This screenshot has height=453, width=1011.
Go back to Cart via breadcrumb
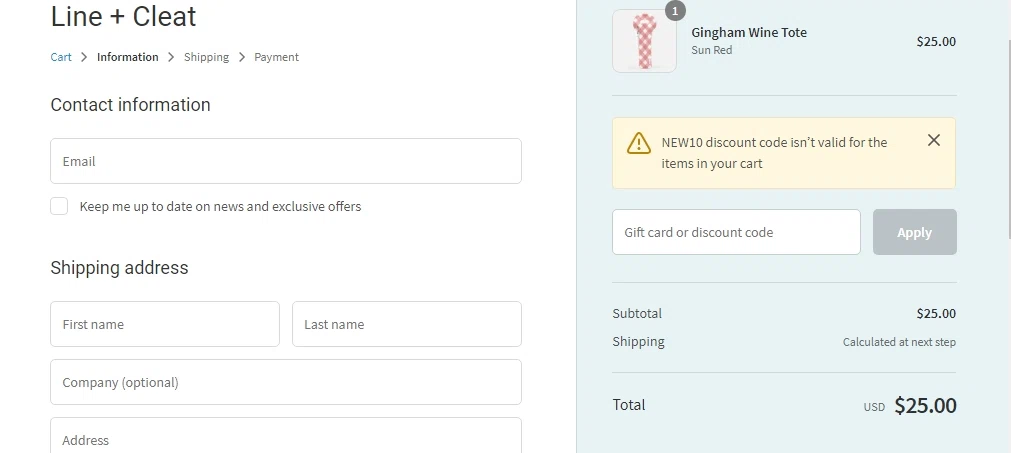(x=61, y=57)
